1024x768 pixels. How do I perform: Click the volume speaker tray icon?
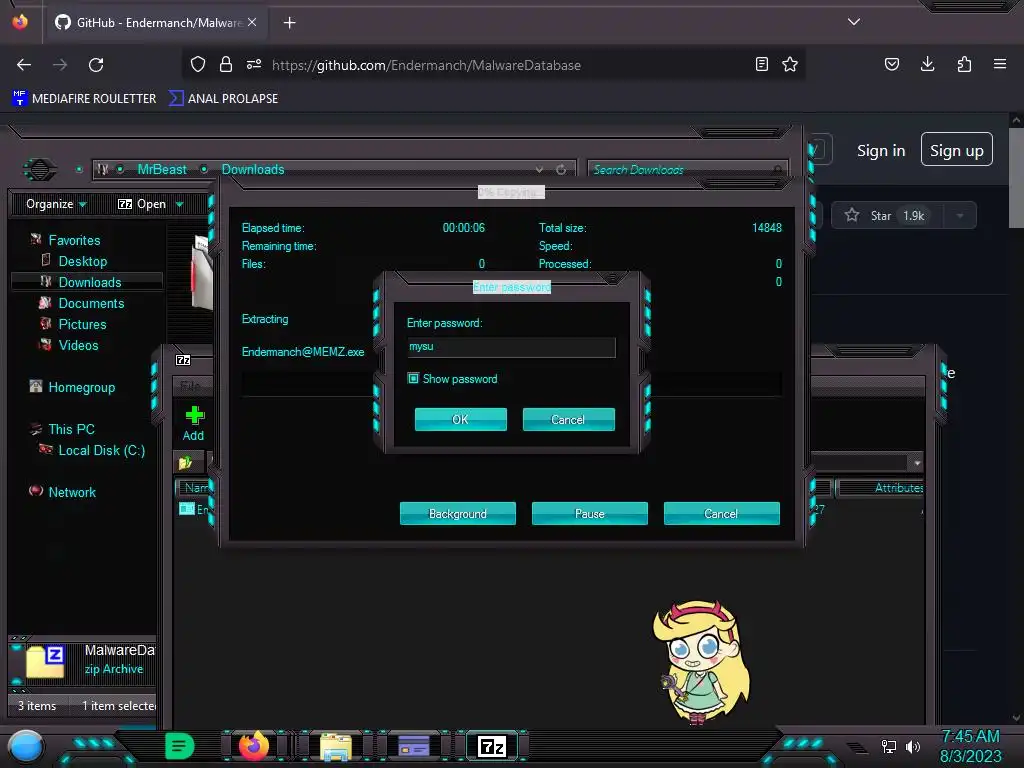click(x=913, y=746)
